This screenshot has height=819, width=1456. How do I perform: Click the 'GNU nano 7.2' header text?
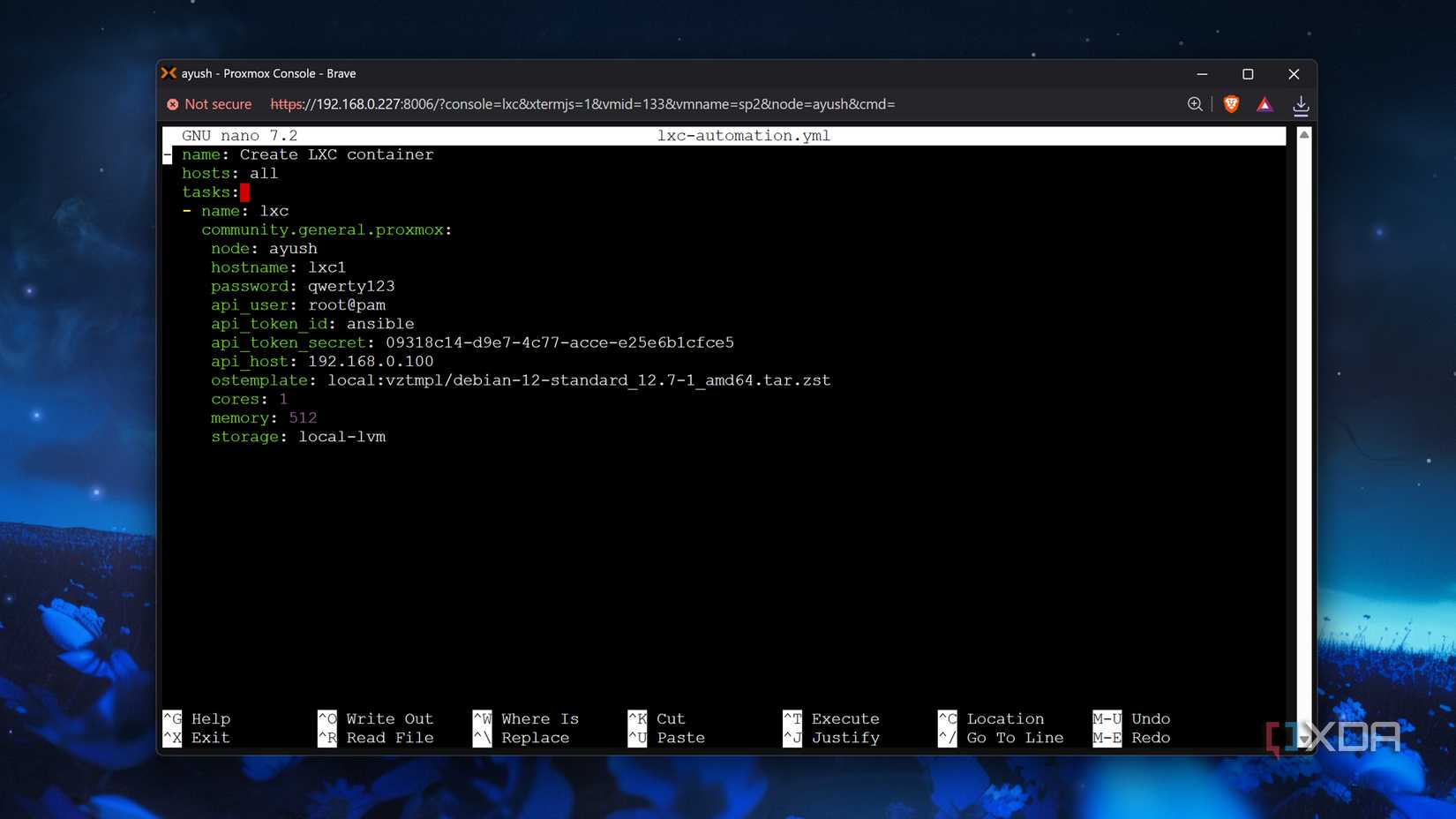[x=240, y=136]
